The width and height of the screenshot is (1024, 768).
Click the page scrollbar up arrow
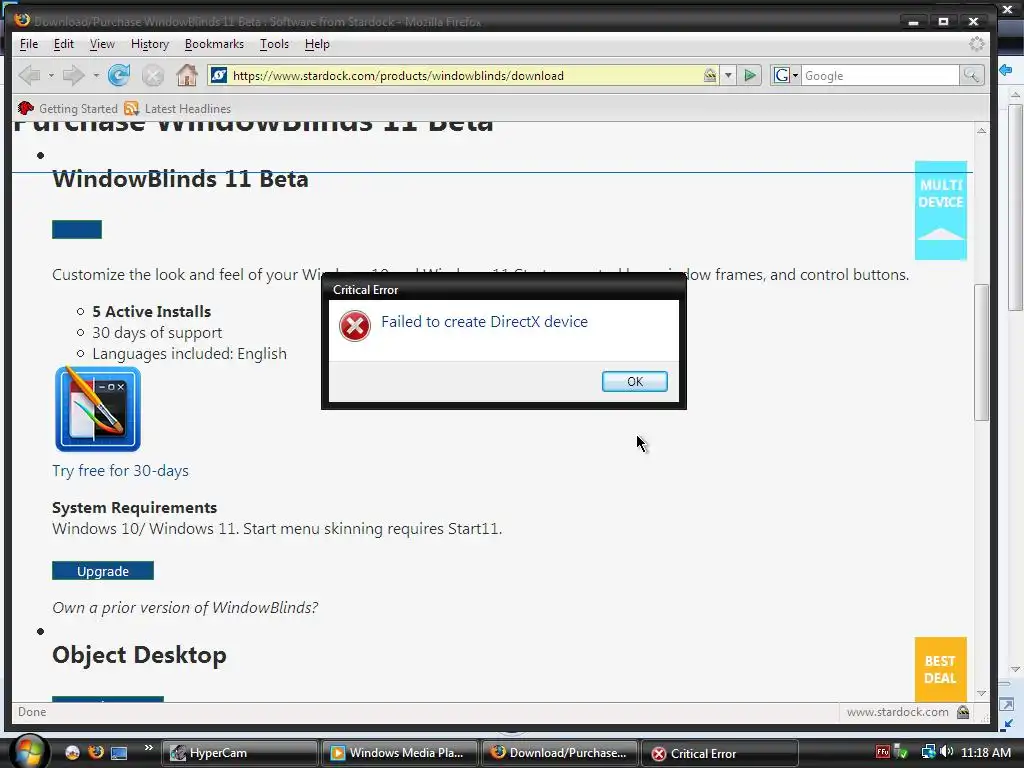pyautogui.click(x=982, y=131)
